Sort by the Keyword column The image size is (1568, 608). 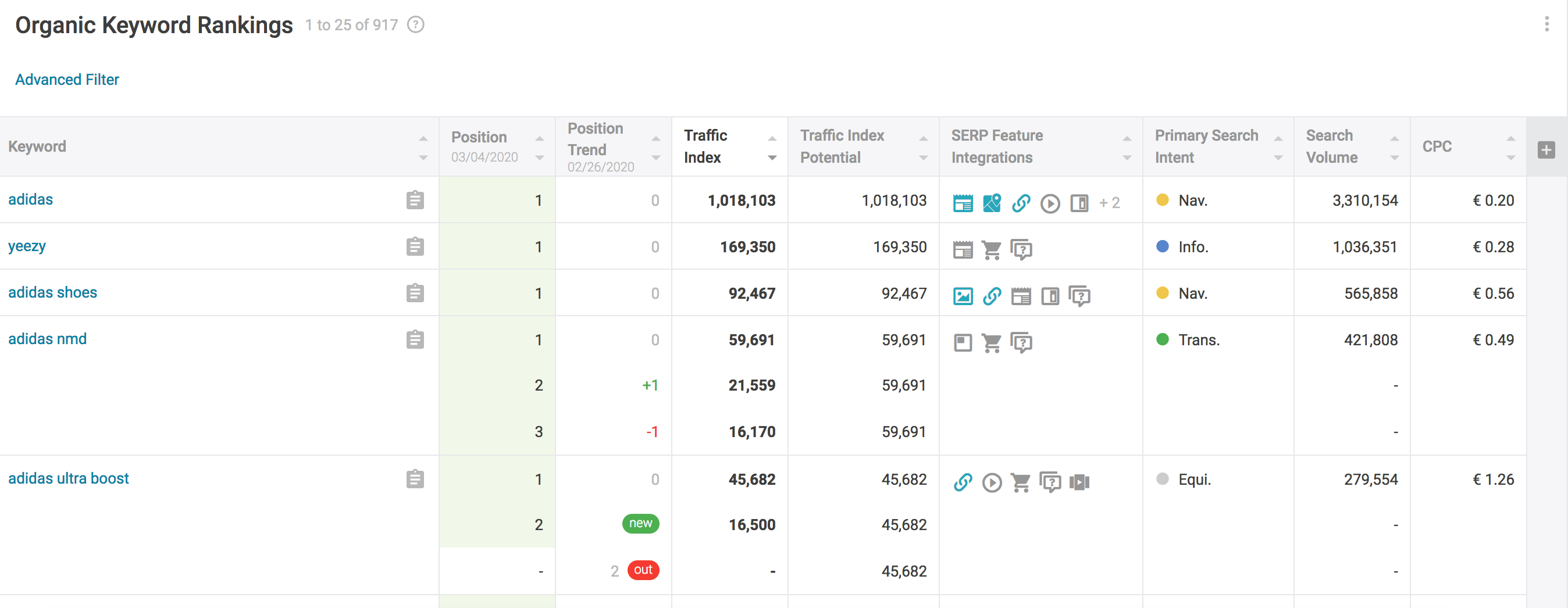pyautogui.click(x=423, y=148)
